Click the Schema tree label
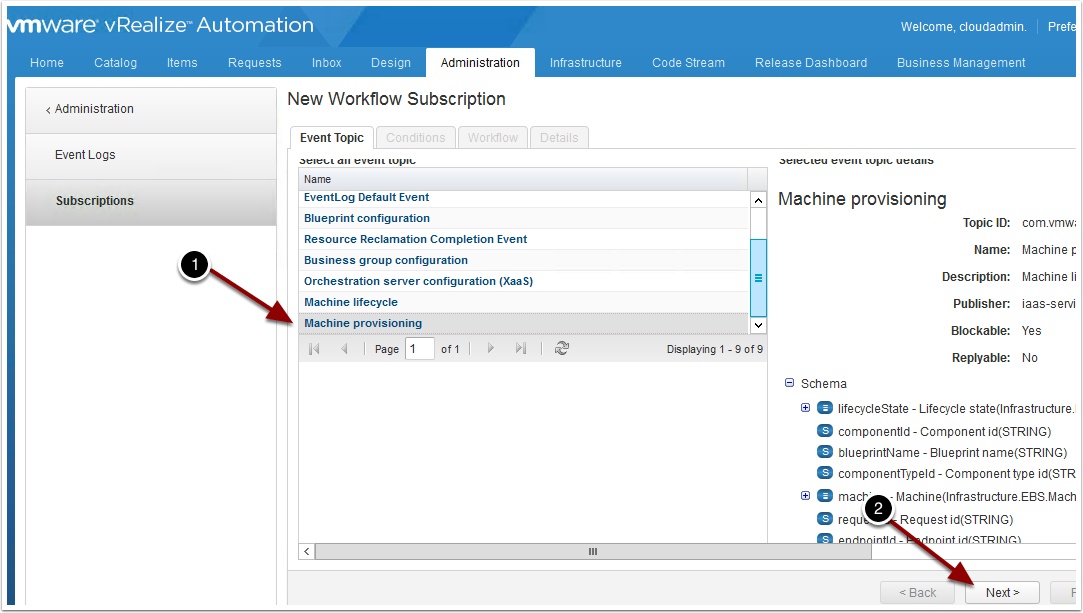The image size is (1083, 613). pyautogui.click(x=823, y=383)
